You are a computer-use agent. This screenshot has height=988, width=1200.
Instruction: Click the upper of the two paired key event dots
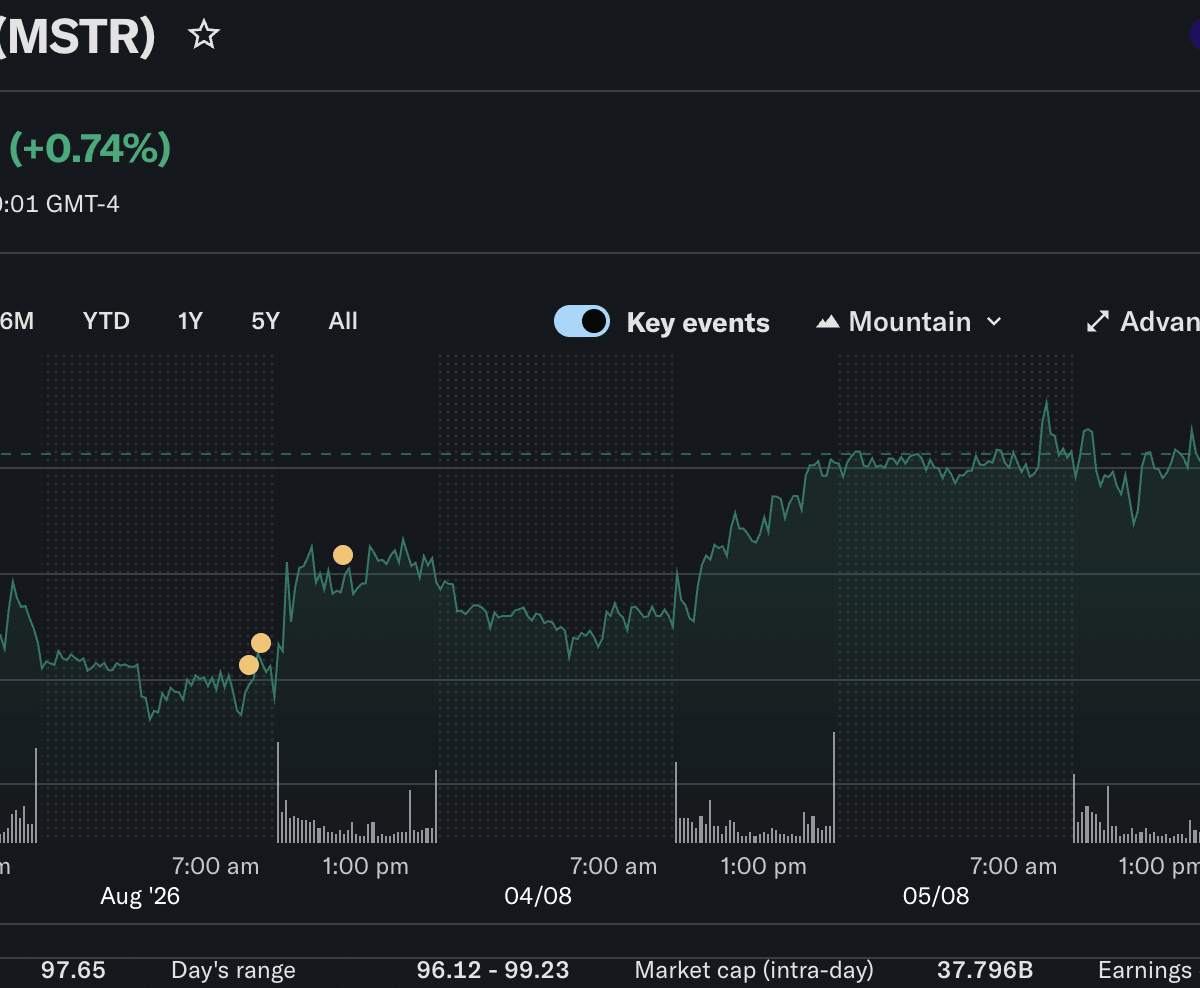[261, 643]
